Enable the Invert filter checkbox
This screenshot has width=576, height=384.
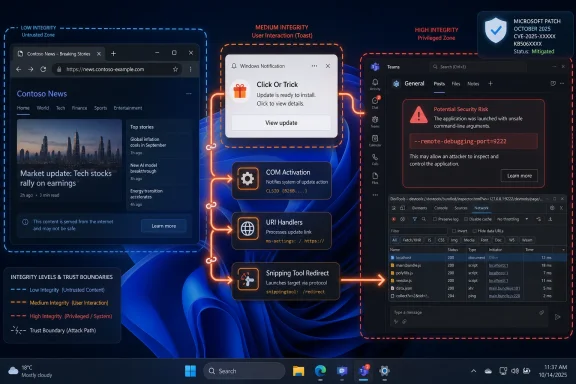[x=454, y=231]
